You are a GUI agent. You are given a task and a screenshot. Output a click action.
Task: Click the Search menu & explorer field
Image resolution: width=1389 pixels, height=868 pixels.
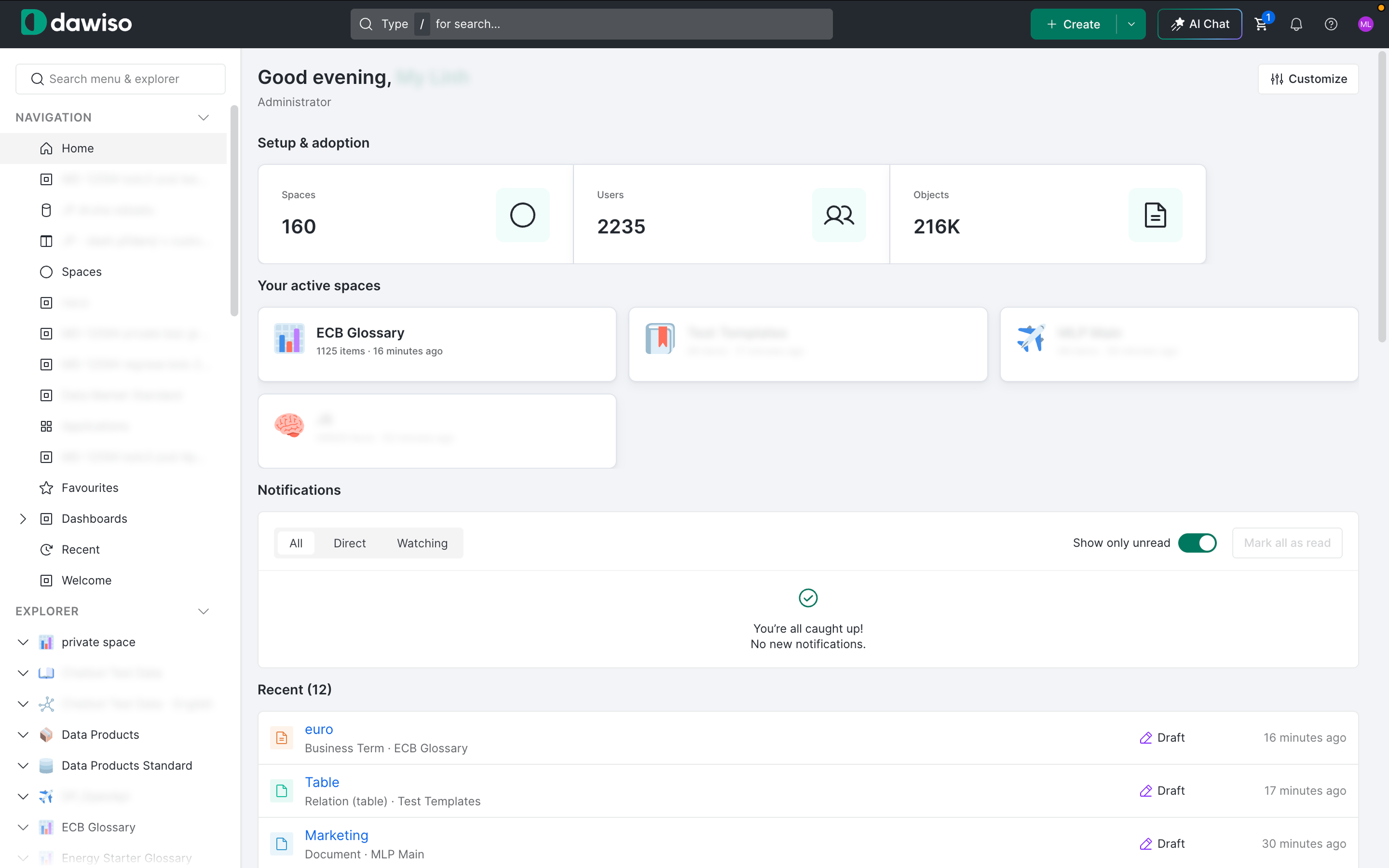tap(120, 79)
